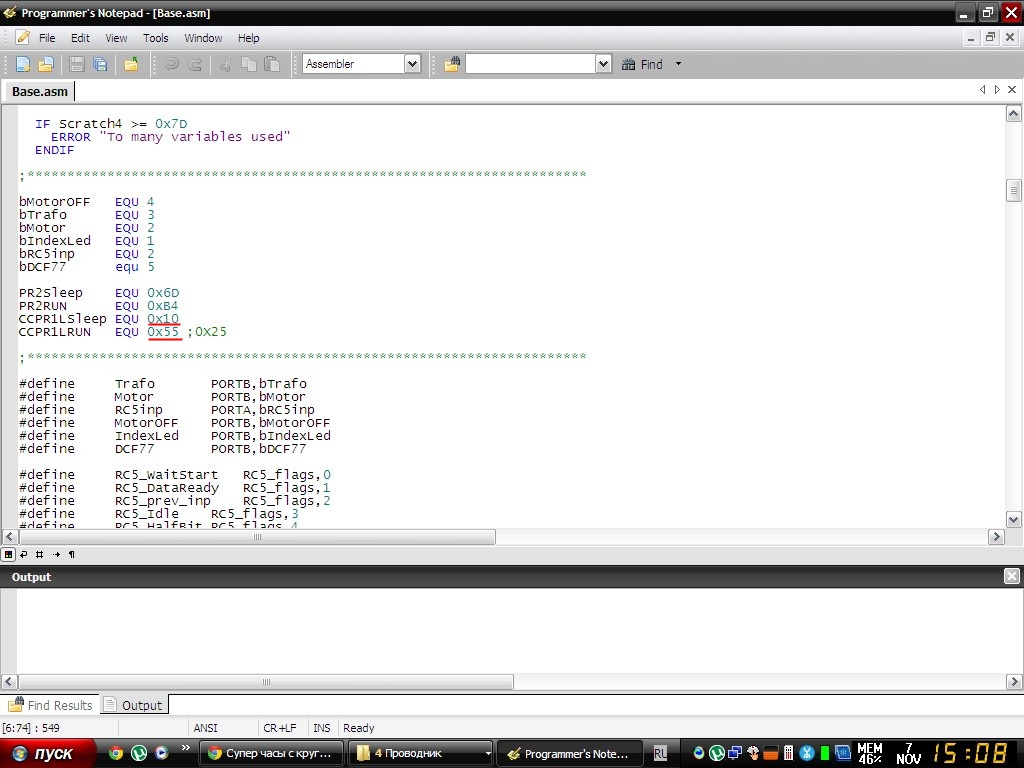1024x768 pixels.
Task: Toggle word wrap arrow icon
Action: (24, 554)
